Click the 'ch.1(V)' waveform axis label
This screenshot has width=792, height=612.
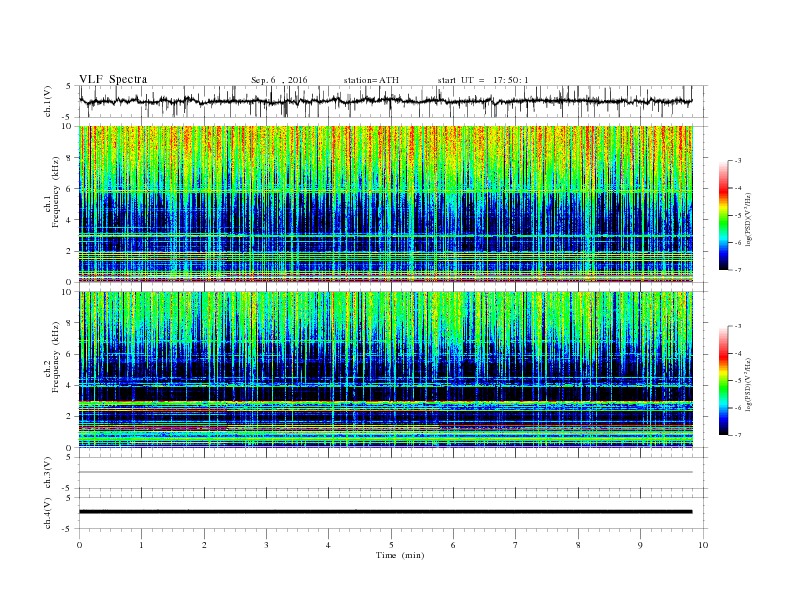point(48,102)
